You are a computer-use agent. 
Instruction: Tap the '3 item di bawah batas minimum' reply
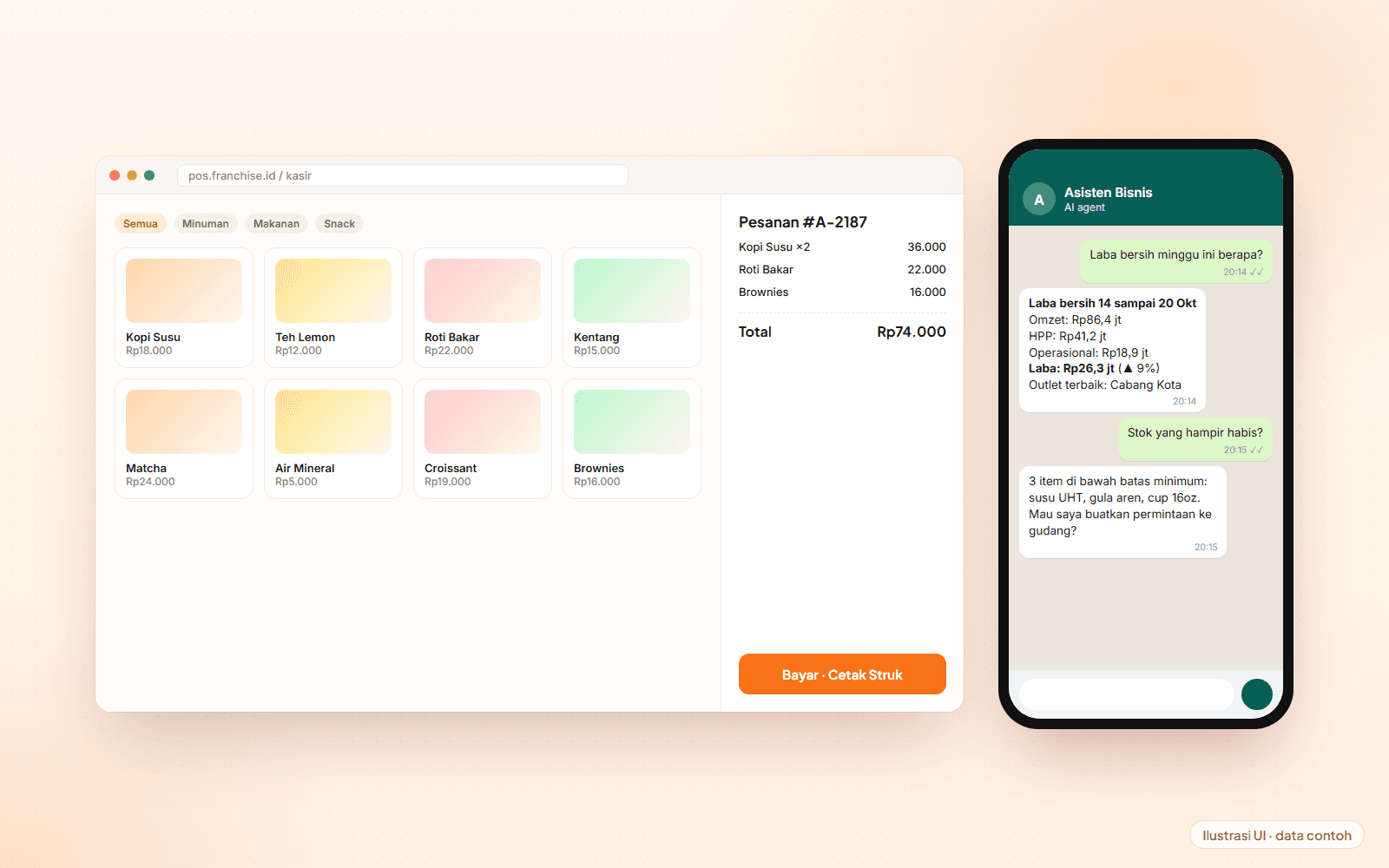[1122, 512]
